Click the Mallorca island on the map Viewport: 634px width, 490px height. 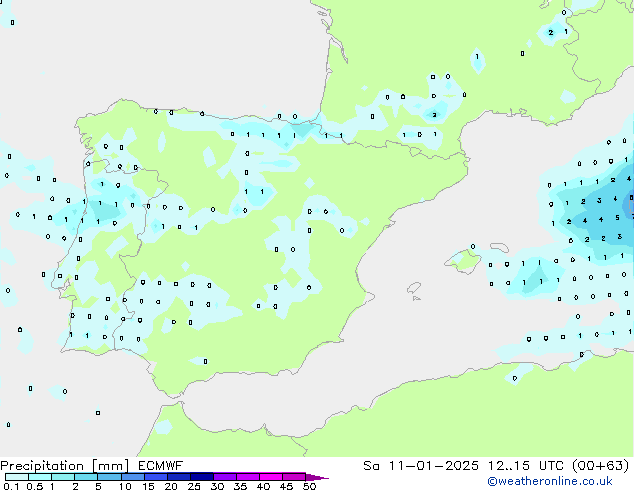[463, 260]
